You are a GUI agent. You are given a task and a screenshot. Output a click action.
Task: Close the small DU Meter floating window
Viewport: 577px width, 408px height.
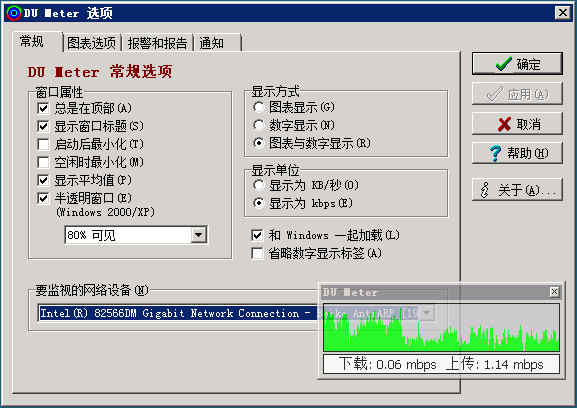coord(554,292)
